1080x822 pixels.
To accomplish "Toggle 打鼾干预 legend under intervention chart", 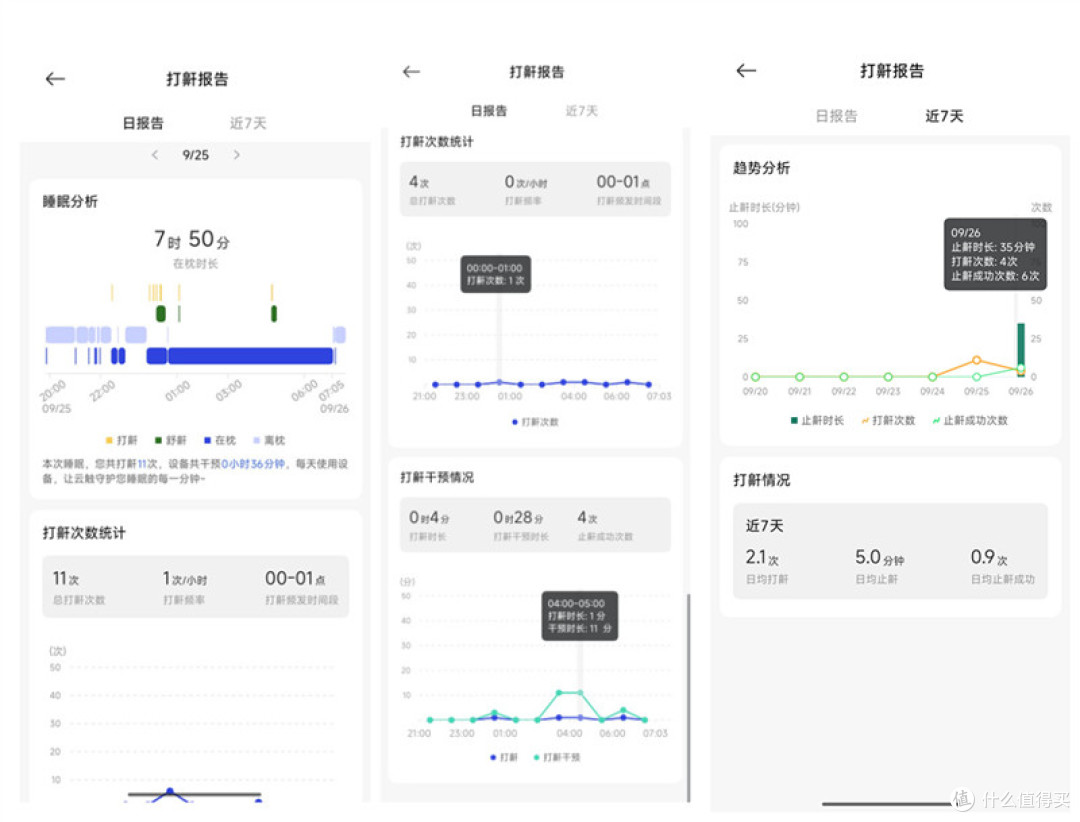I will pos(557,757).
